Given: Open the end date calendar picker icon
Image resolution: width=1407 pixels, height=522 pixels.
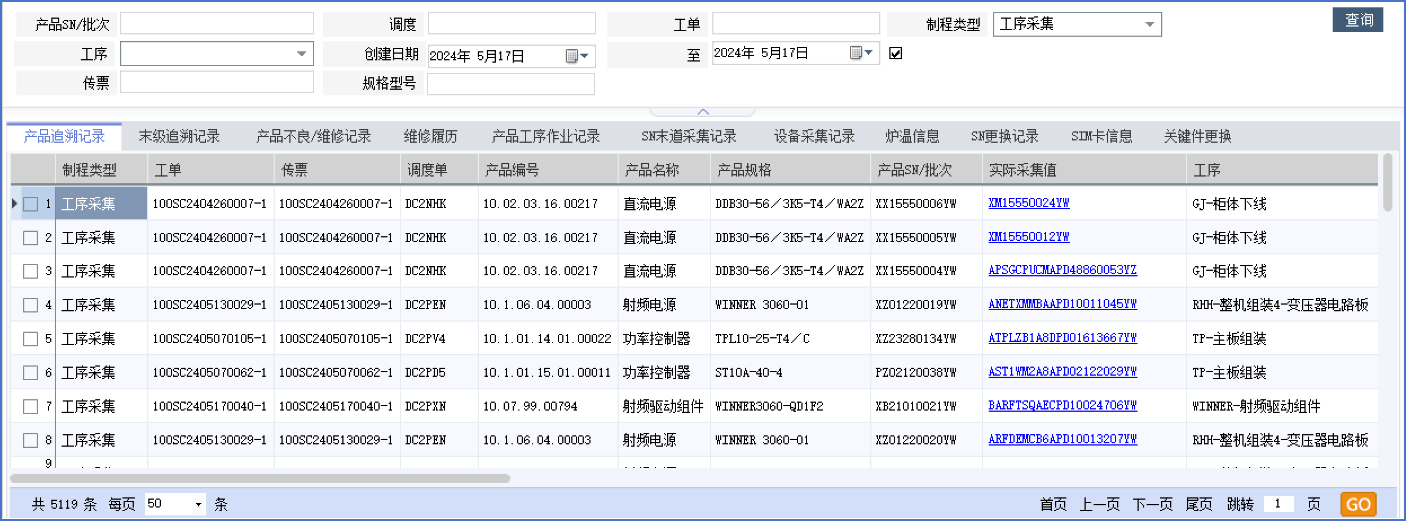Looking at the screenshot, I should [858, 53].
